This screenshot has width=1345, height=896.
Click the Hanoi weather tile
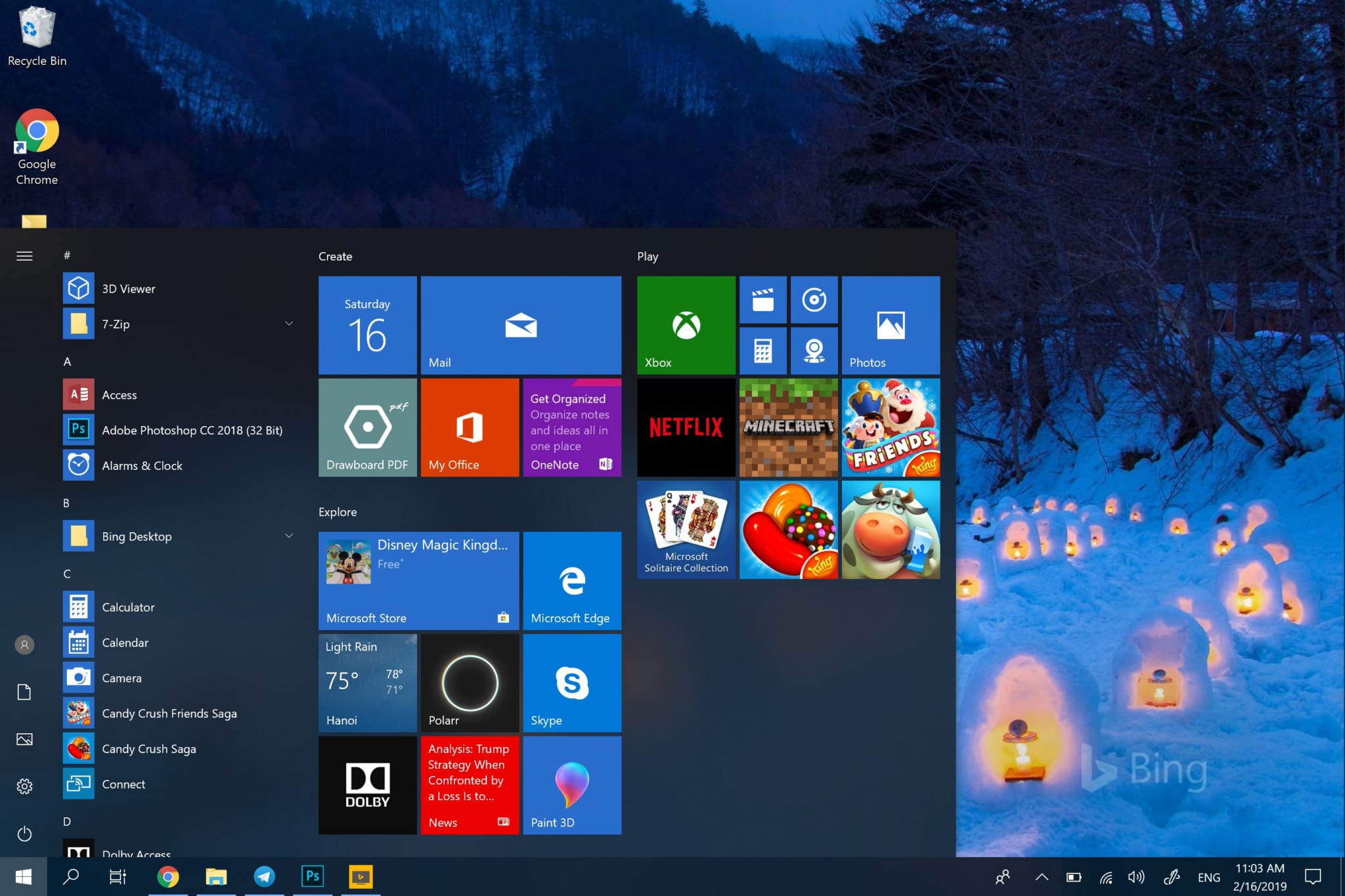coord(368,683)
